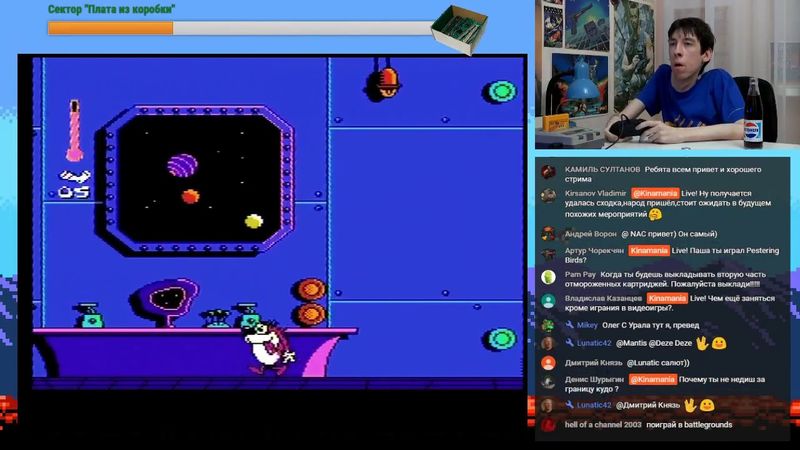Click the green round button on wall

pos(499,93)
